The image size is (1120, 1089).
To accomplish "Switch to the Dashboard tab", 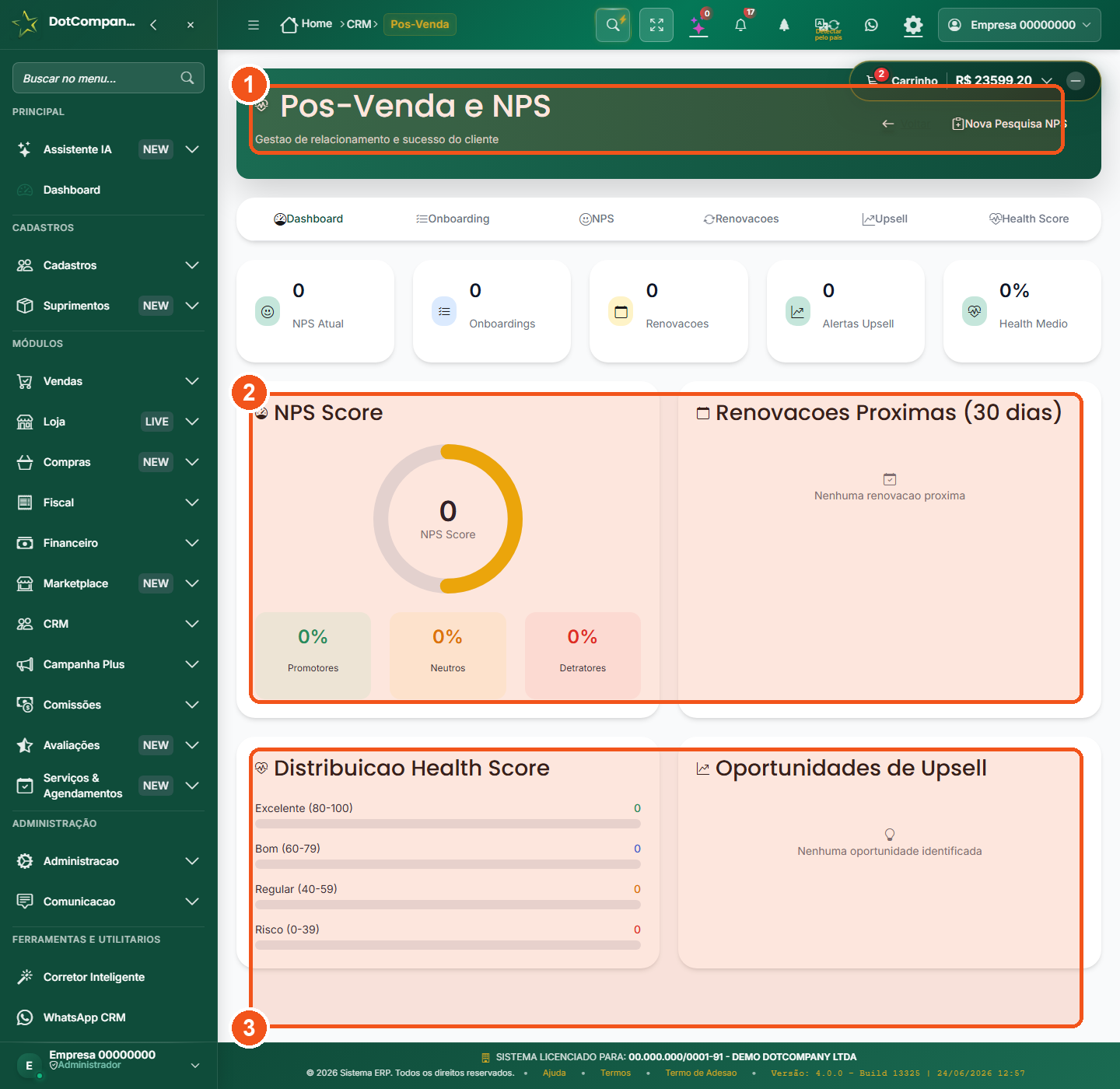I will pos(308,219).
